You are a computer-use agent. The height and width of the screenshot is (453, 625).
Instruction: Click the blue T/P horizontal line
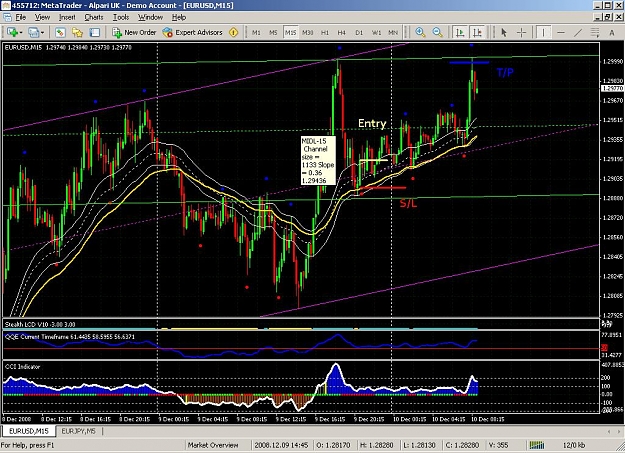coord(469,63)
